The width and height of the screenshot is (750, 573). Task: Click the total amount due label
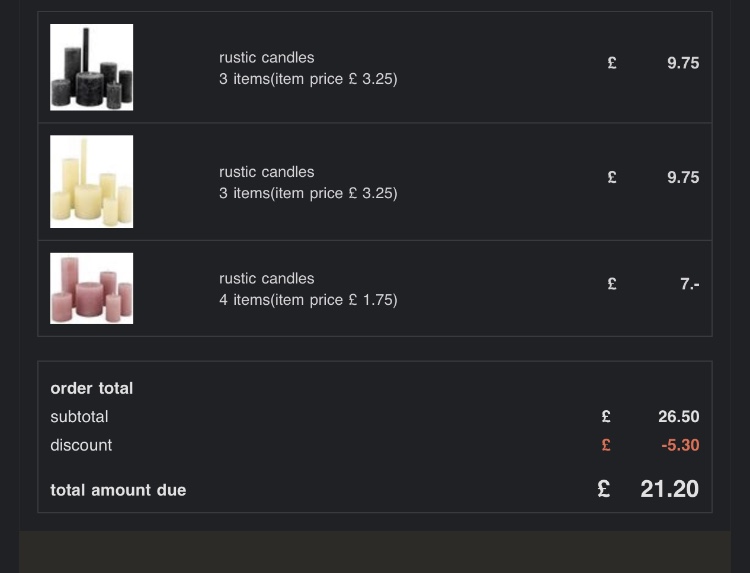pyautogui.click(x=118, y=490)
